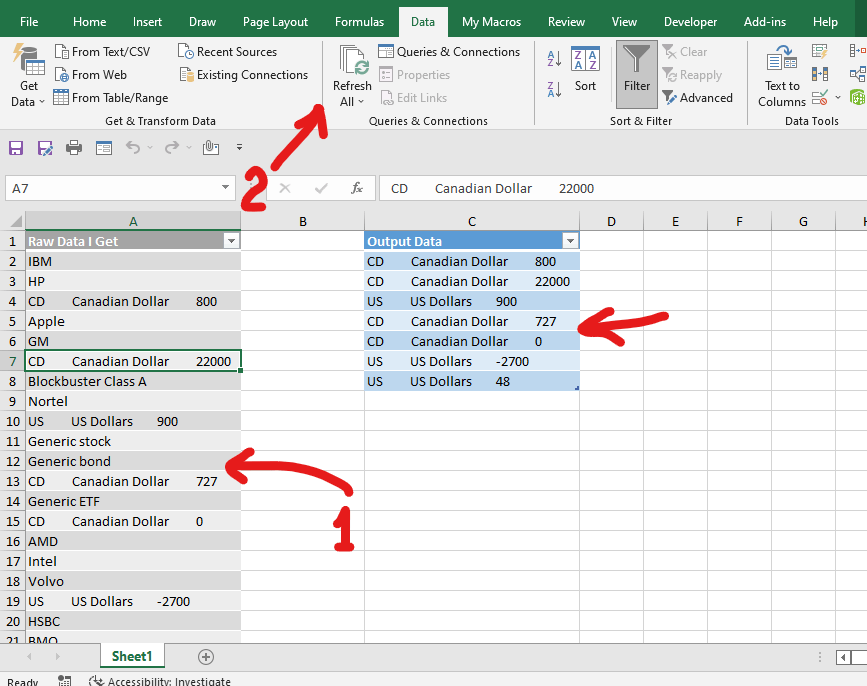Switch to the Formulas tab
867x686 pixels.
[x=359, y=22]
